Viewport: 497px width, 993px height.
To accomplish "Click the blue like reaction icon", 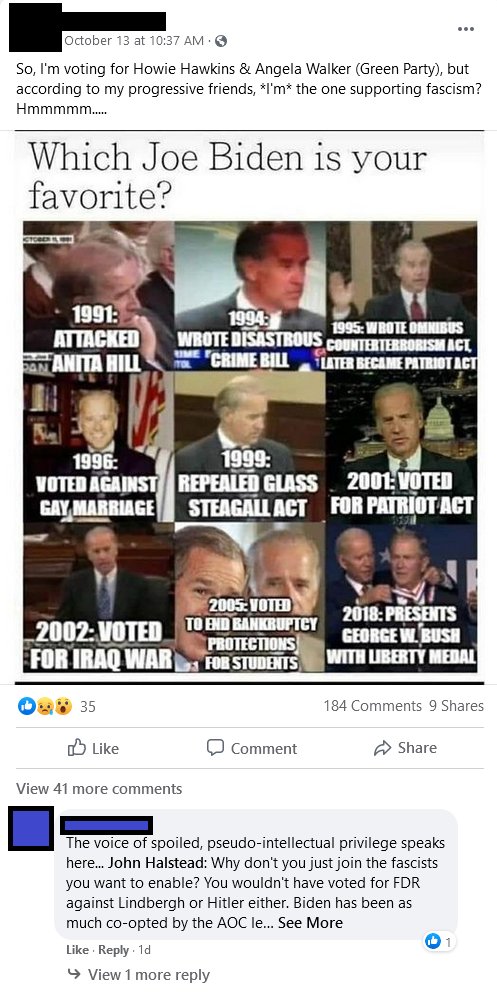I will pos(25,705).
